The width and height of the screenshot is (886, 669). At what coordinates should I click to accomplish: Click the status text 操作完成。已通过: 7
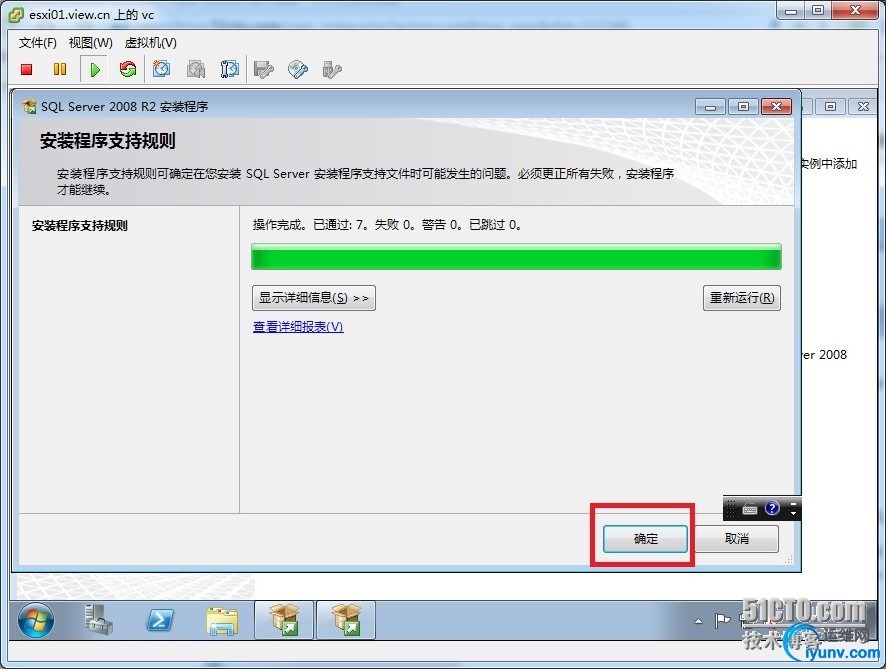(x=309, y=225)
